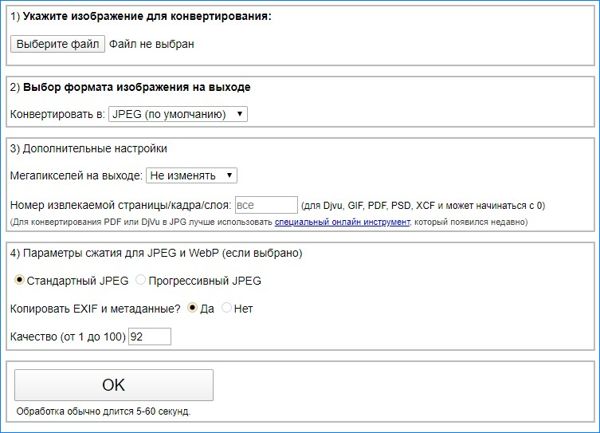Click the arrow of the JPEG (по умолчанию) combo box
This screenshot has height=433, width=600.
pos(240,114)
